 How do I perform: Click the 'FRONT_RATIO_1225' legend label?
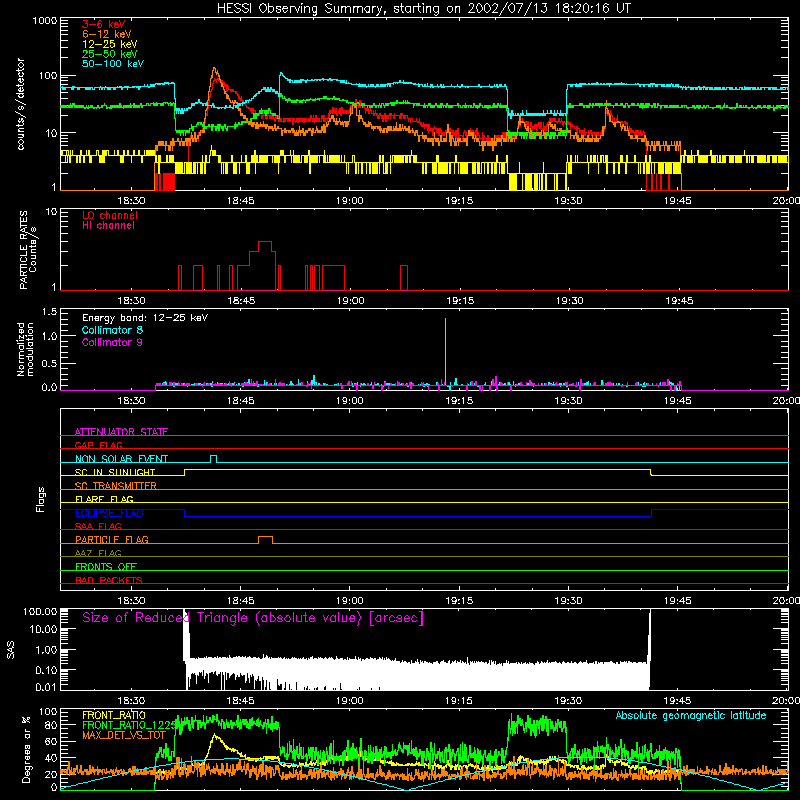tap(129, 725)
